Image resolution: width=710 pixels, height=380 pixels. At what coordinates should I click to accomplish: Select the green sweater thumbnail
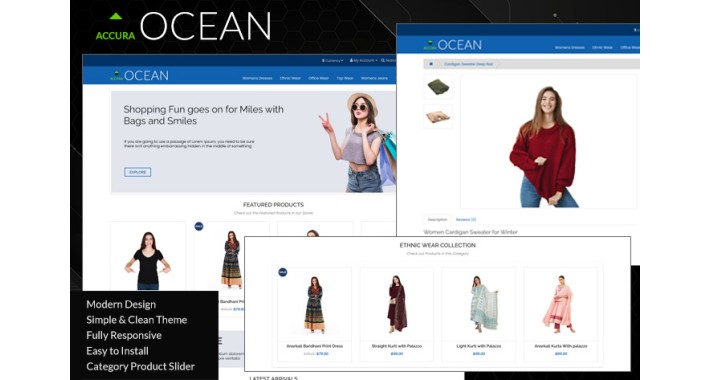tap(438, 87)
